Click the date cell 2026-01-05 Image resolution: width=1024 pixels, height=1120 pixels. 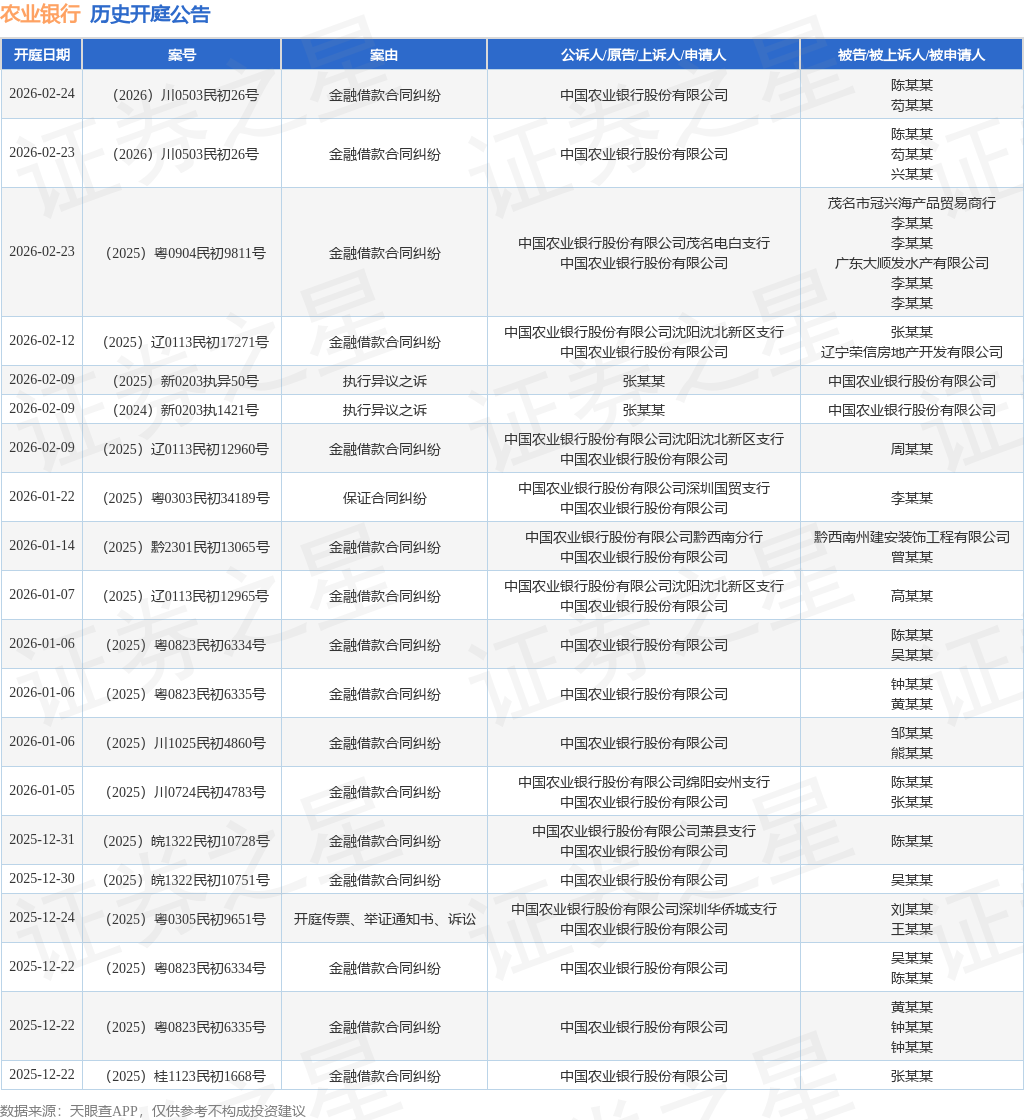click(41, 791)
